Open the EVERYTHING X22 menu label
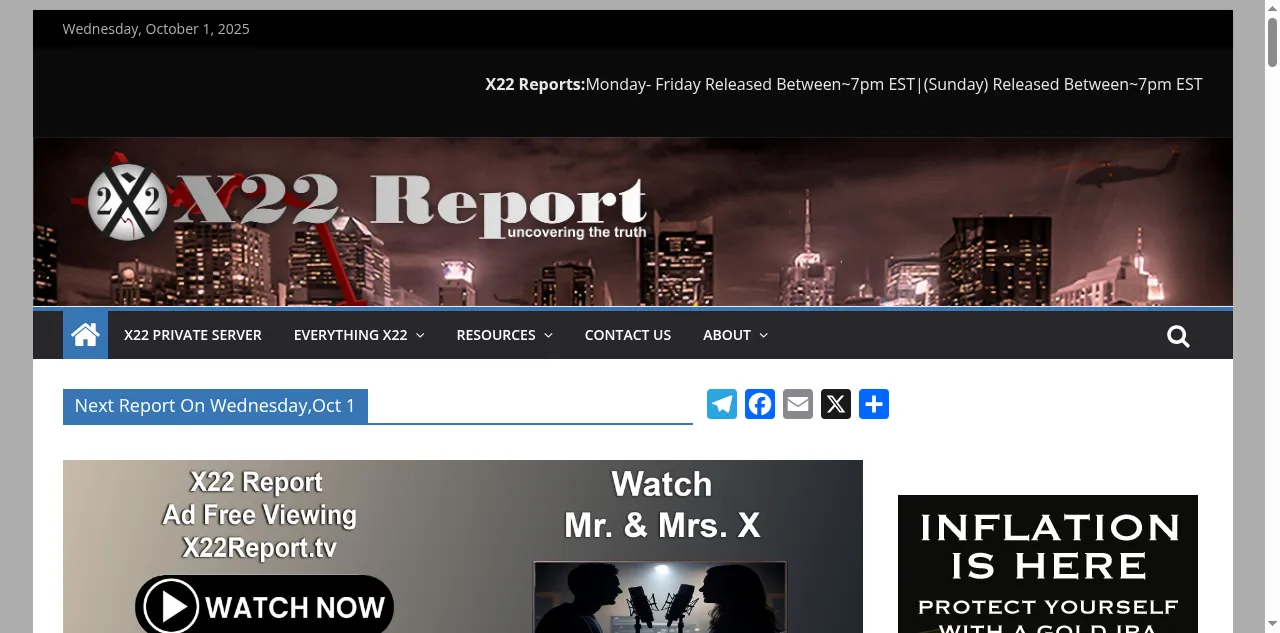The image size is (1280, 633). pos(351,335)
